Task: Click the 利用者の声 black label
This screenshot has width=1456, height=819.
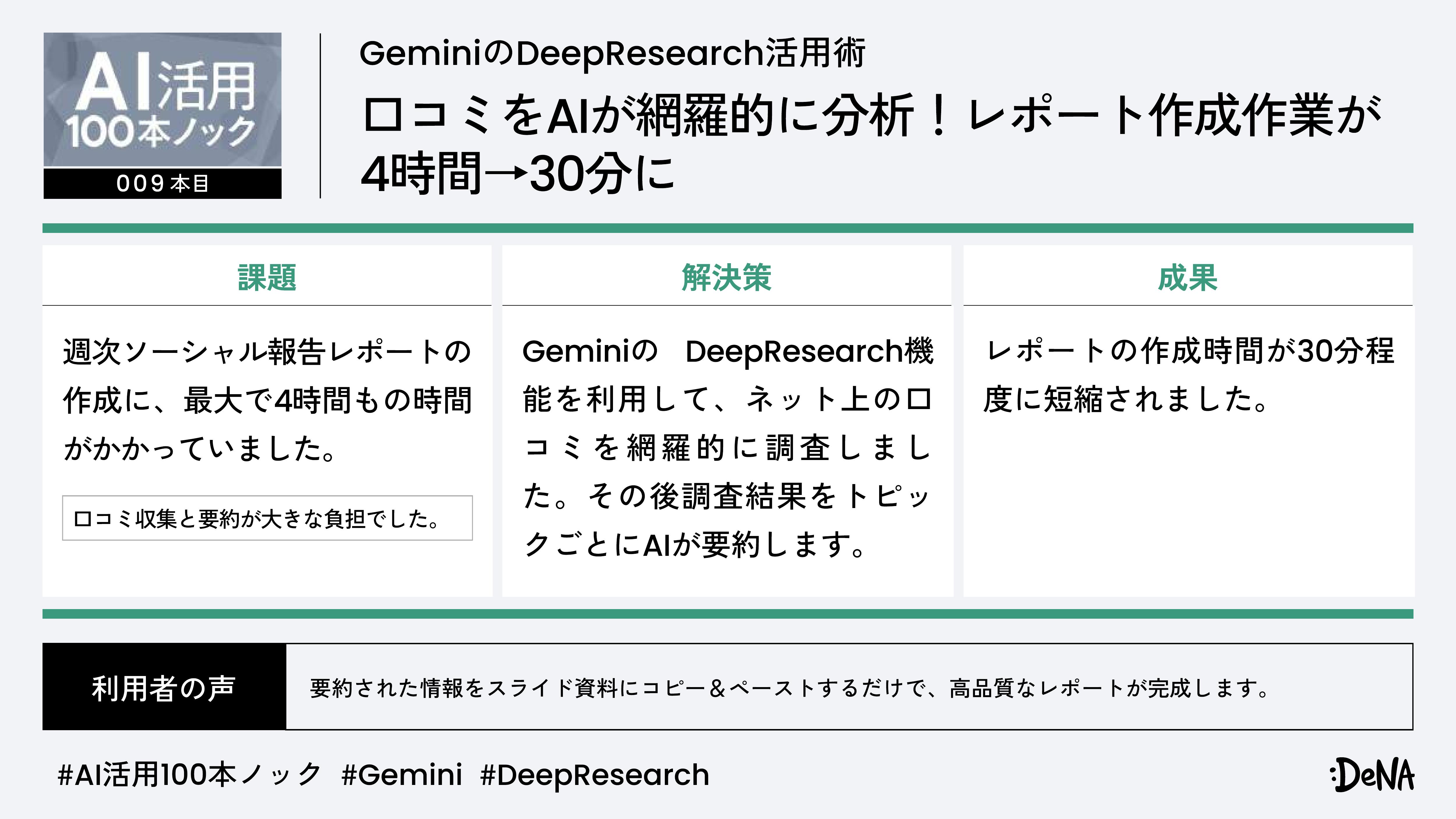Action: click(x=164, y=687)
